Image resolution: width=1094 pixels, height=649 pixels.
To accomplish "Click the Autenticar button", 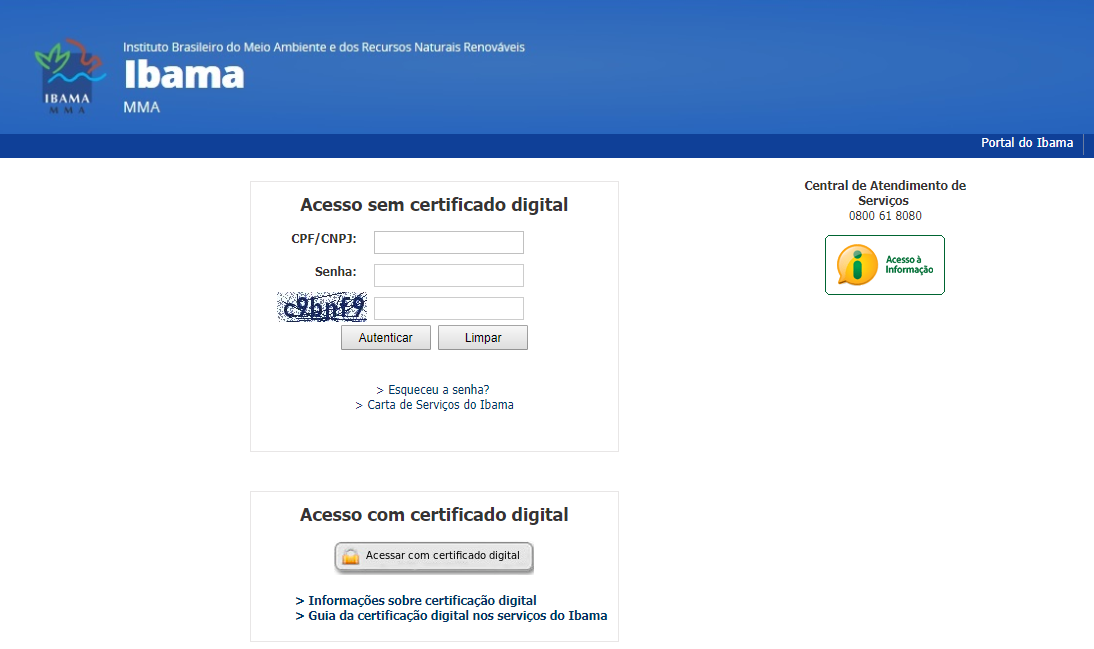I will pos(386,338).
